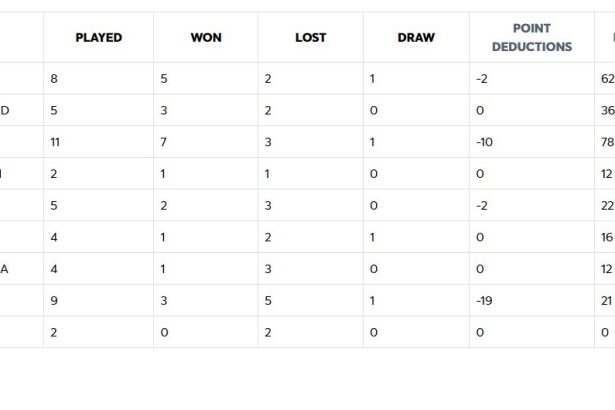Select the POINT DEDUCTIONS column header
Image resolution: width=615 pixels, height=410 pixels.
tap(531, 38)
